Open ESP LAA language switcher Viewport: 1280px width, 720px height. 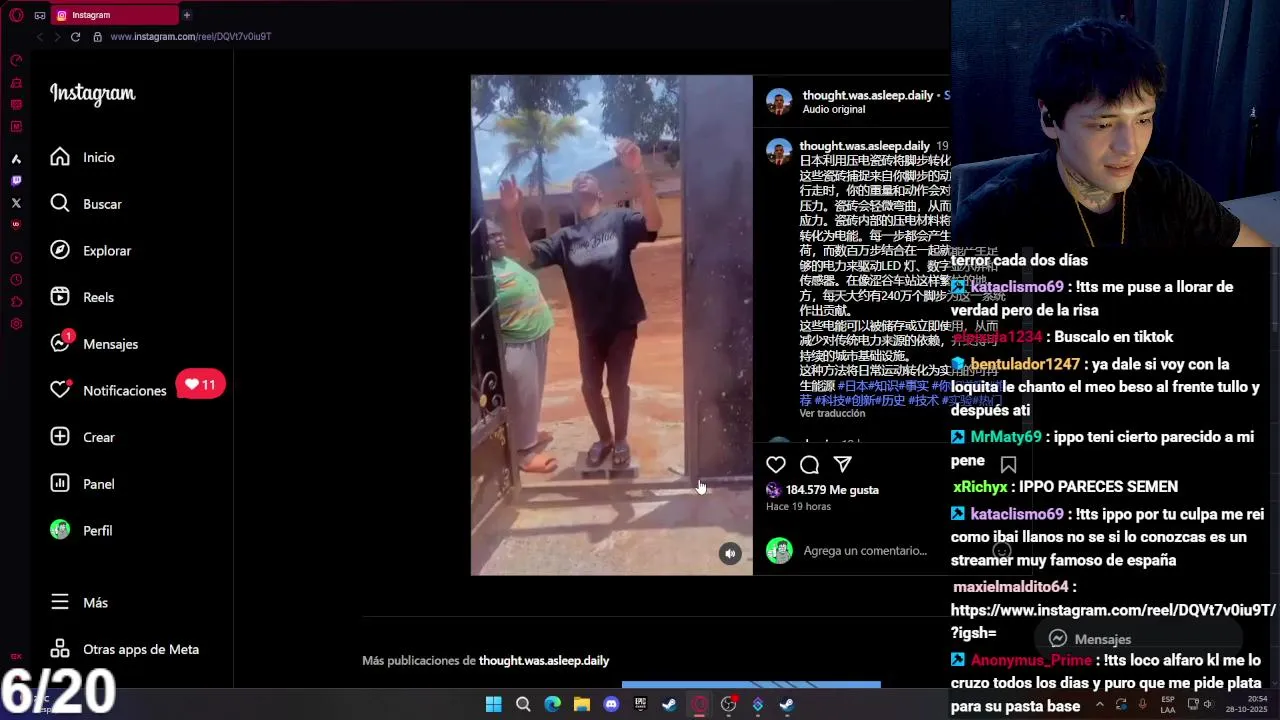point(1168,704)
